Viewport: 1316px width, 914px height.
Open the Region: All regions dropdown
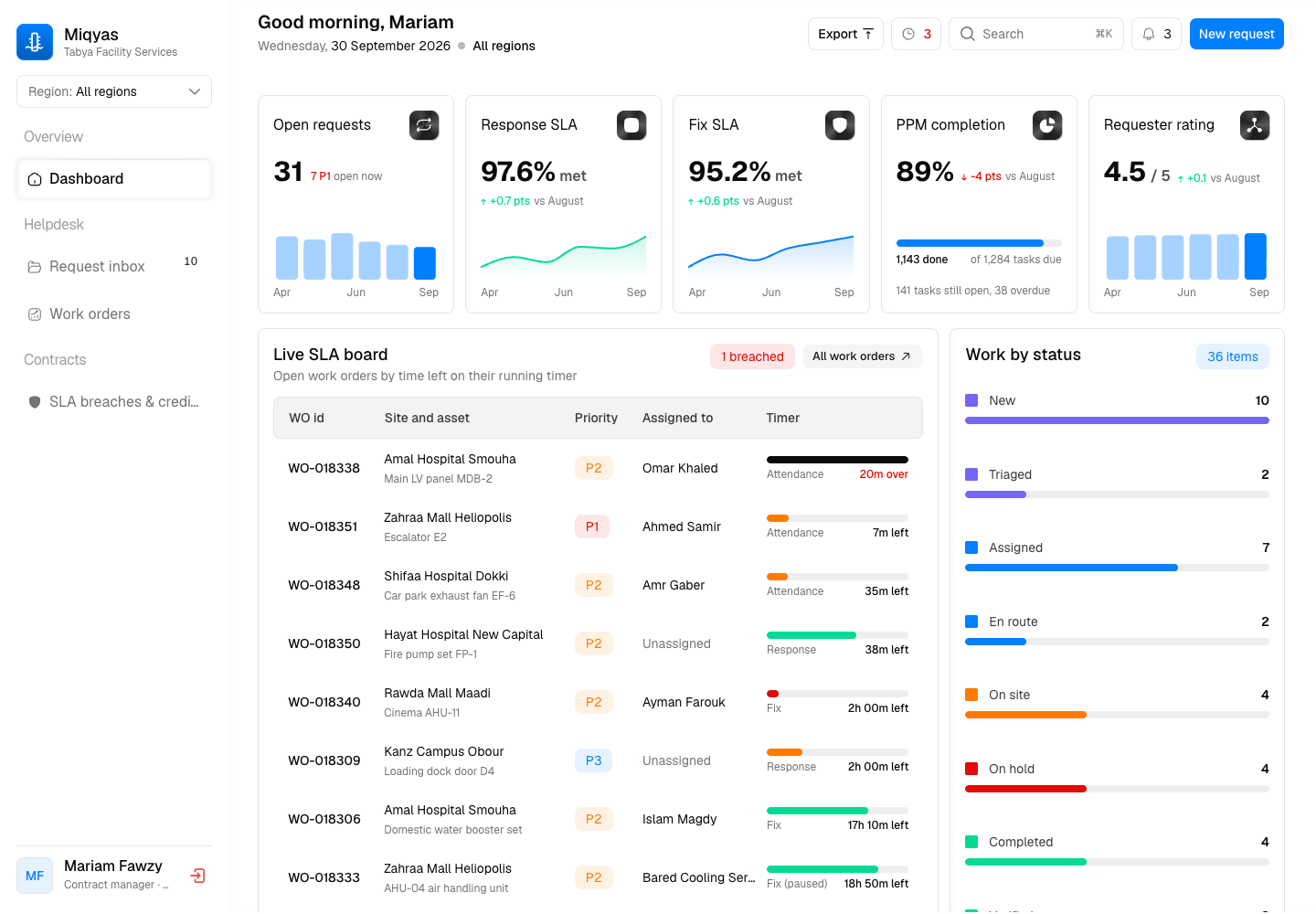pyautogui.click(x=114, y=91)
